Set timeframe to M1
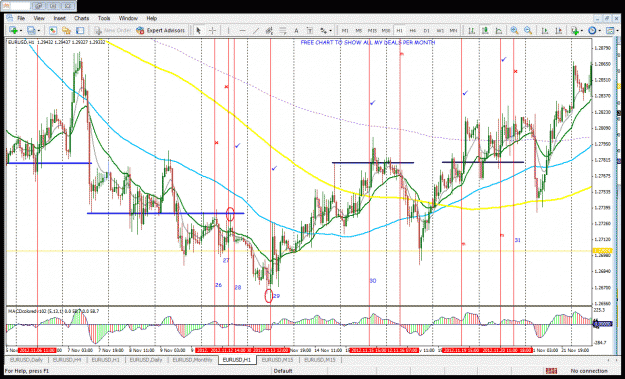This screenshot has height=379, width=625. tap(345, 30)
